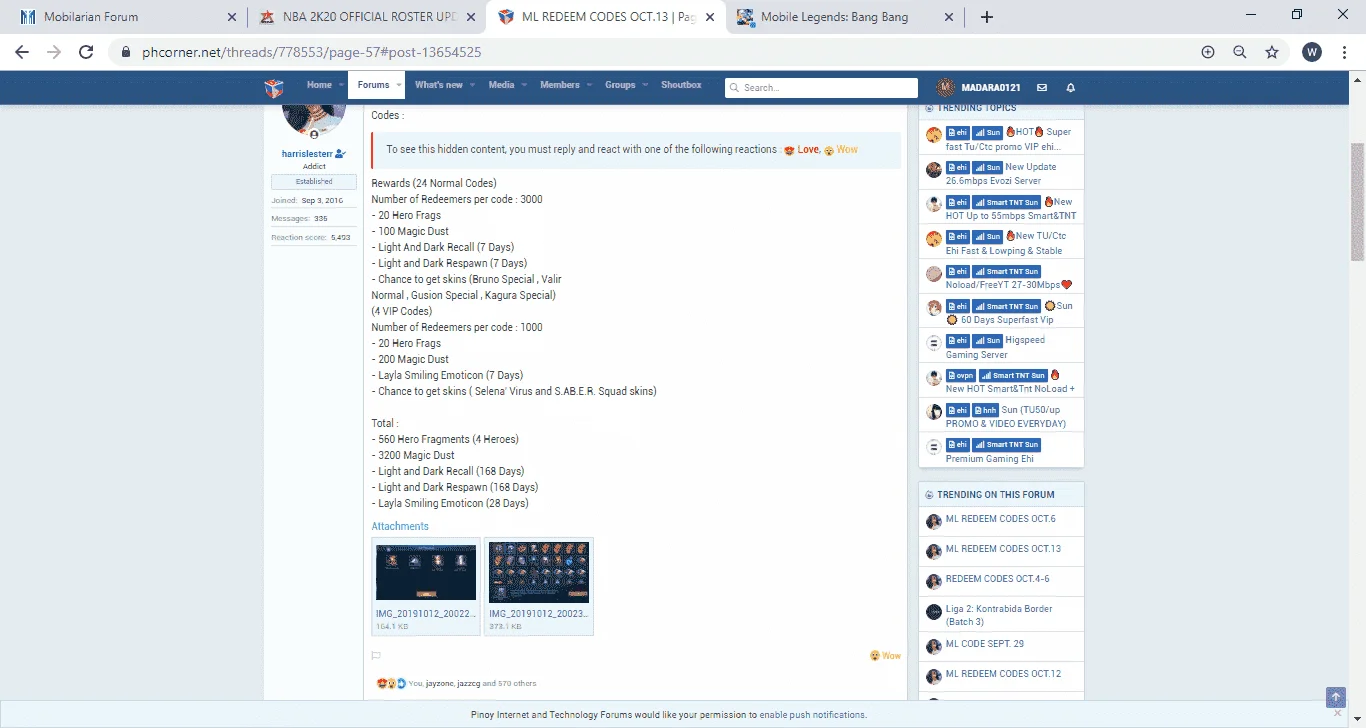
Task: Open the Members nav item
Action: (x=560, y=85)
